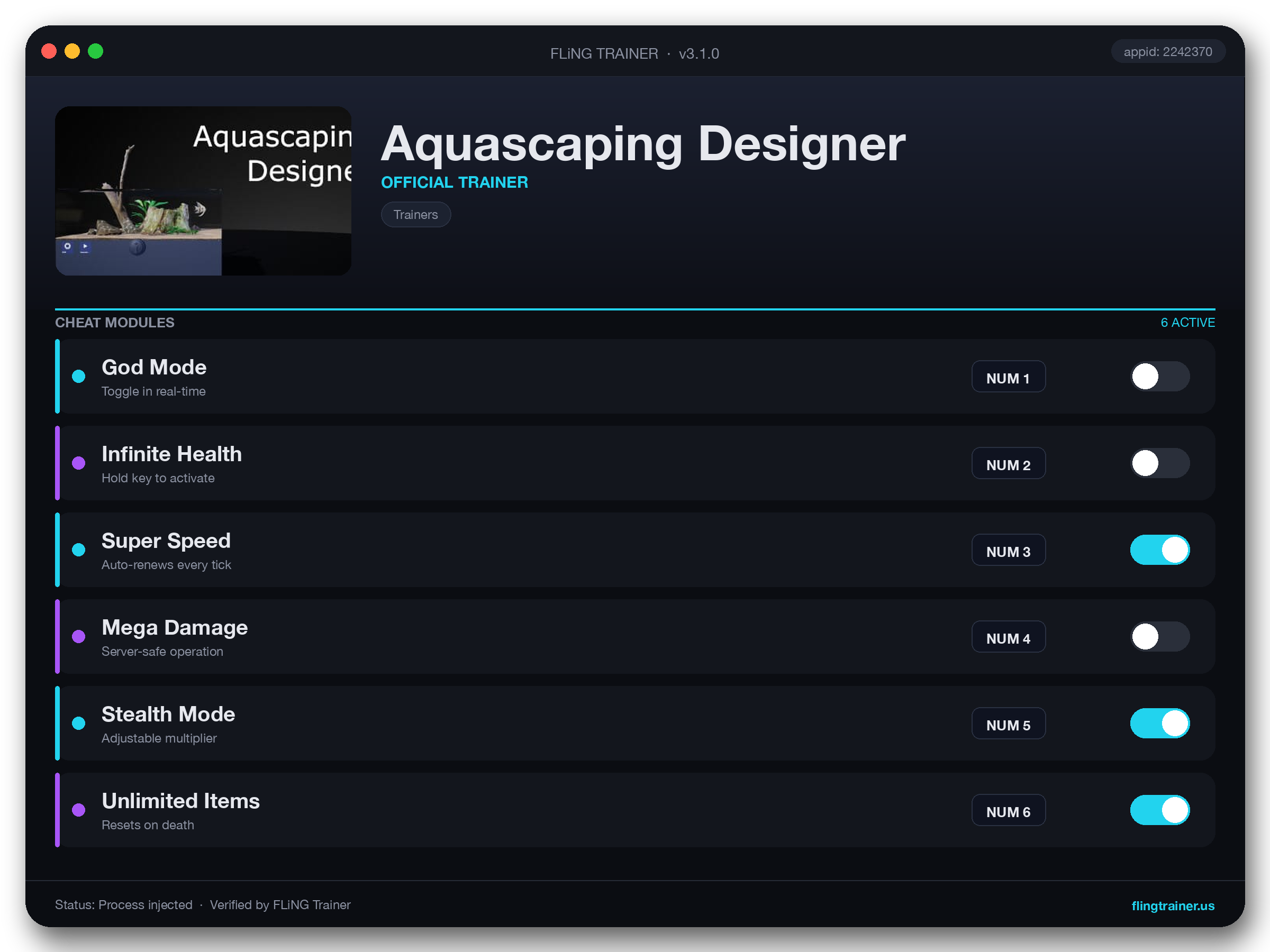This screenshot has width=1270, height=952.
Task: Click the Infinite Health module name
Action: pos(171,454)
